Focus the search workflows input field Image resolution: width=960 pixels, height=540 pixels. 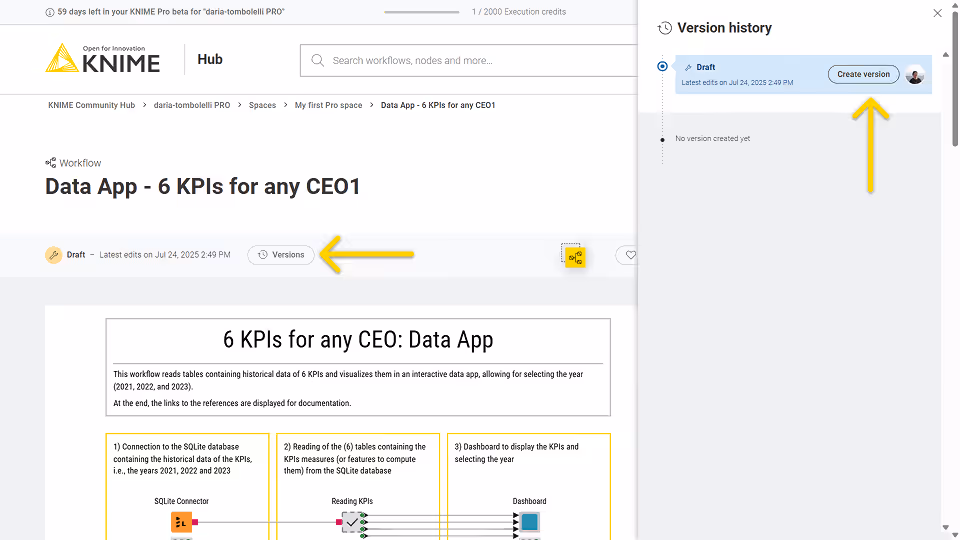click(x=468, y=60)
